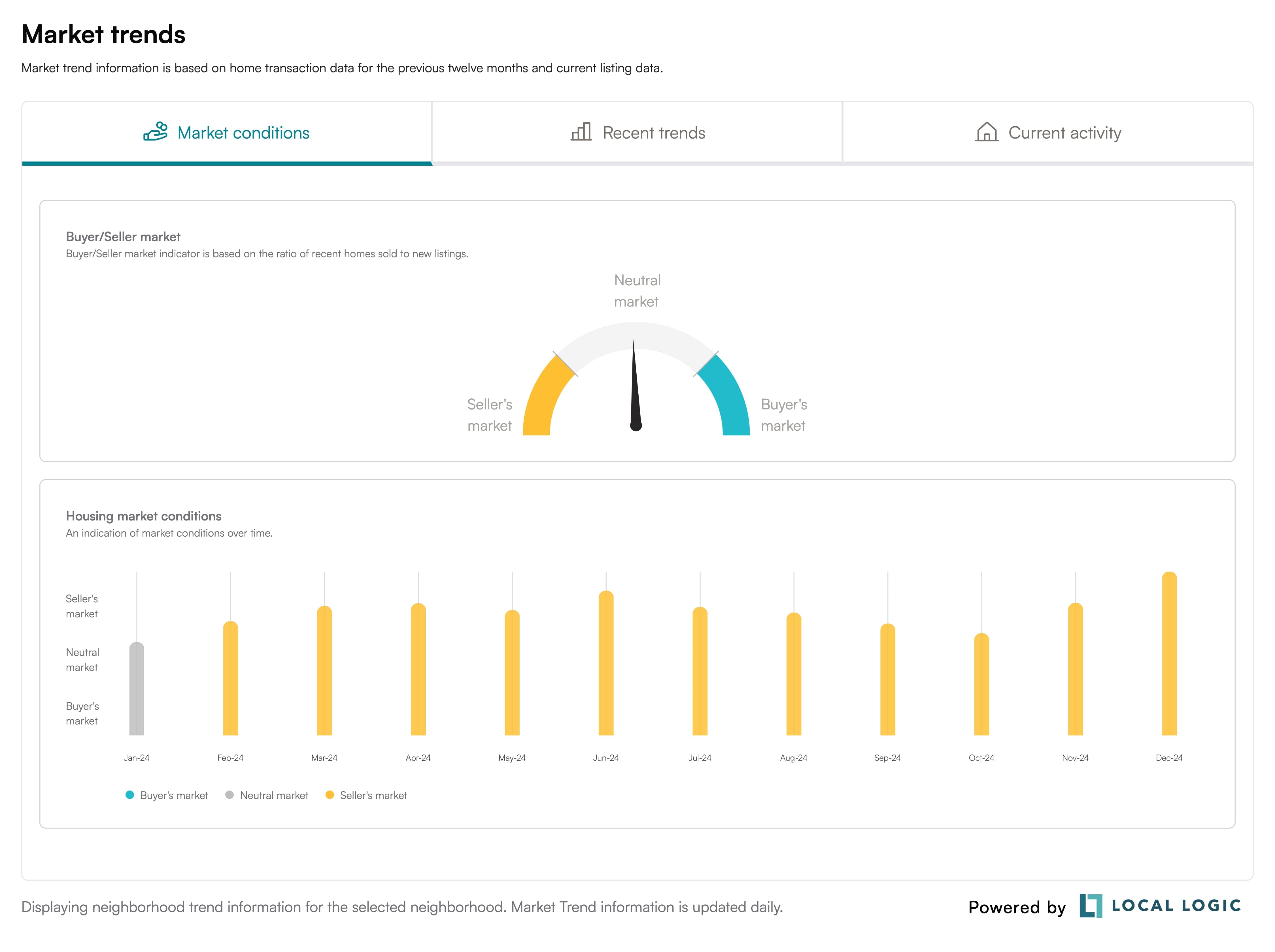Select the Jul-24 bar
Viewport: 1275px width, 952px height.
[x=700, y=671]
